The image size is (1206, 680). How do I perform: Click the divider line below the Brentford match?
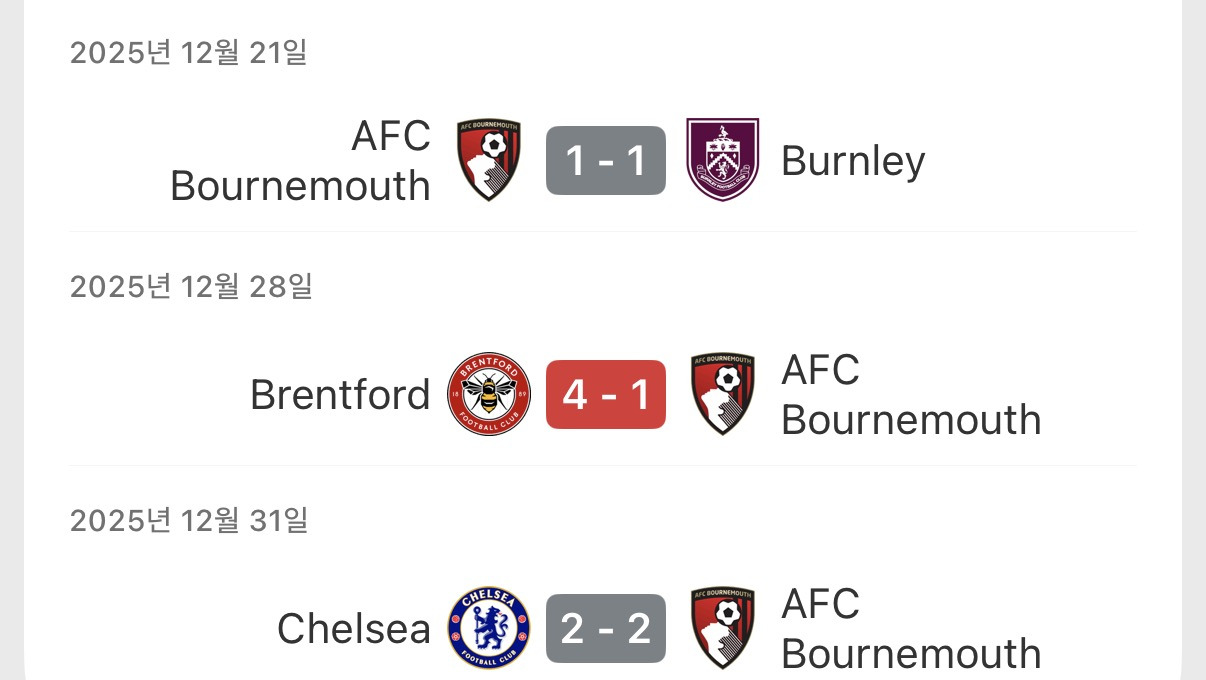(x=602, y=466)
